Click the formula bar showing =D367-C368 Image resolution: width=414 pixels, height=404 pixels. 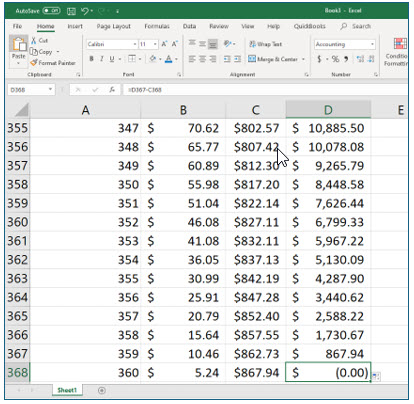(265, 90)
